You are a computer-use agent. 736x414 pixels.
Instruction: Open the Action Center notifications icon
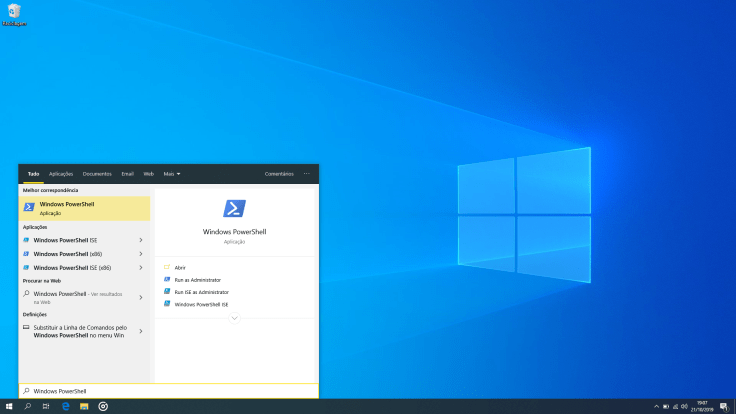(723, 406)
